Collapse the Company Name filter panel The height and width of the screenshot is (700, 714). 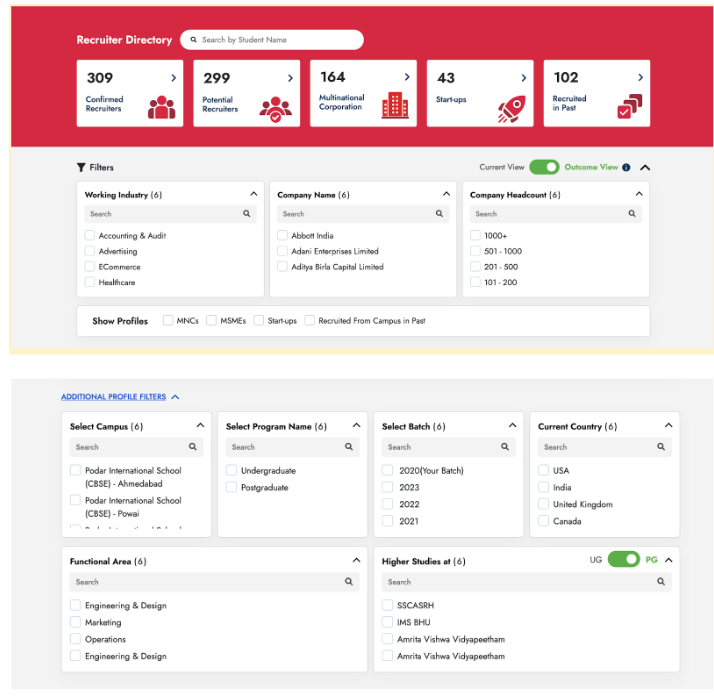coord(446,195)
